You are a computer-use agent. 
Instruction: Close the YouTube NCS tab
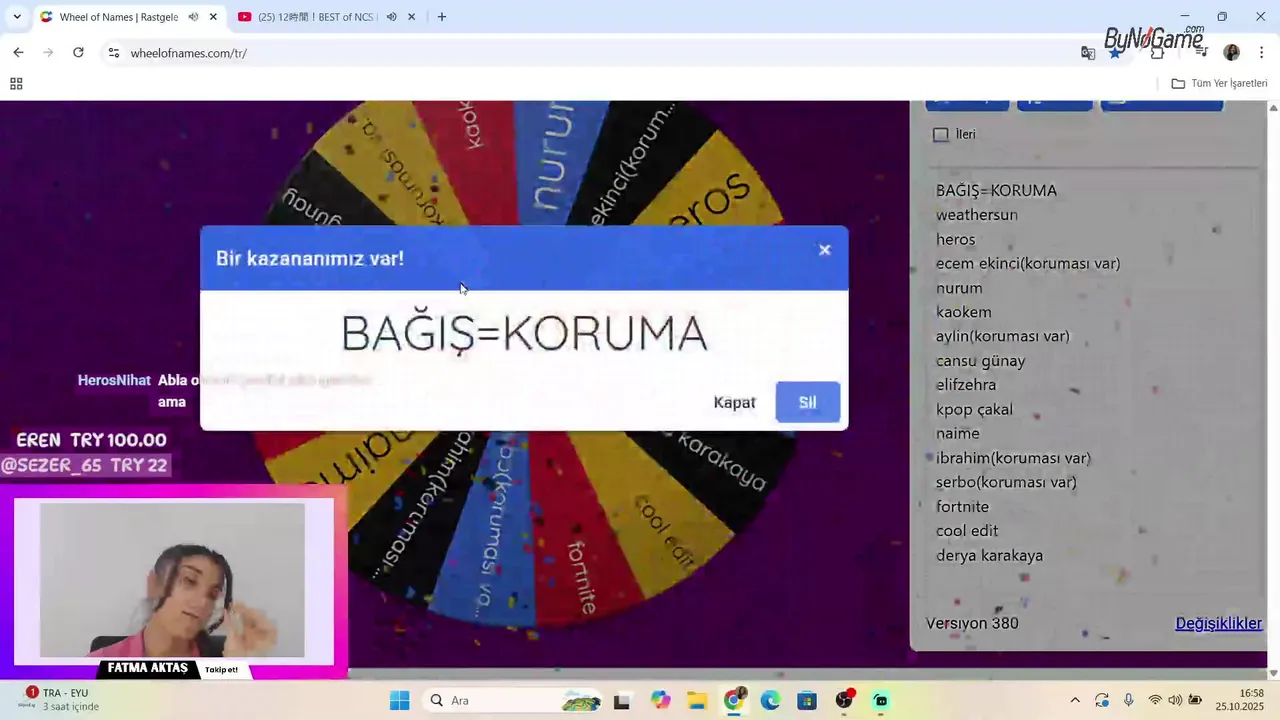click(x=411, y=17)
